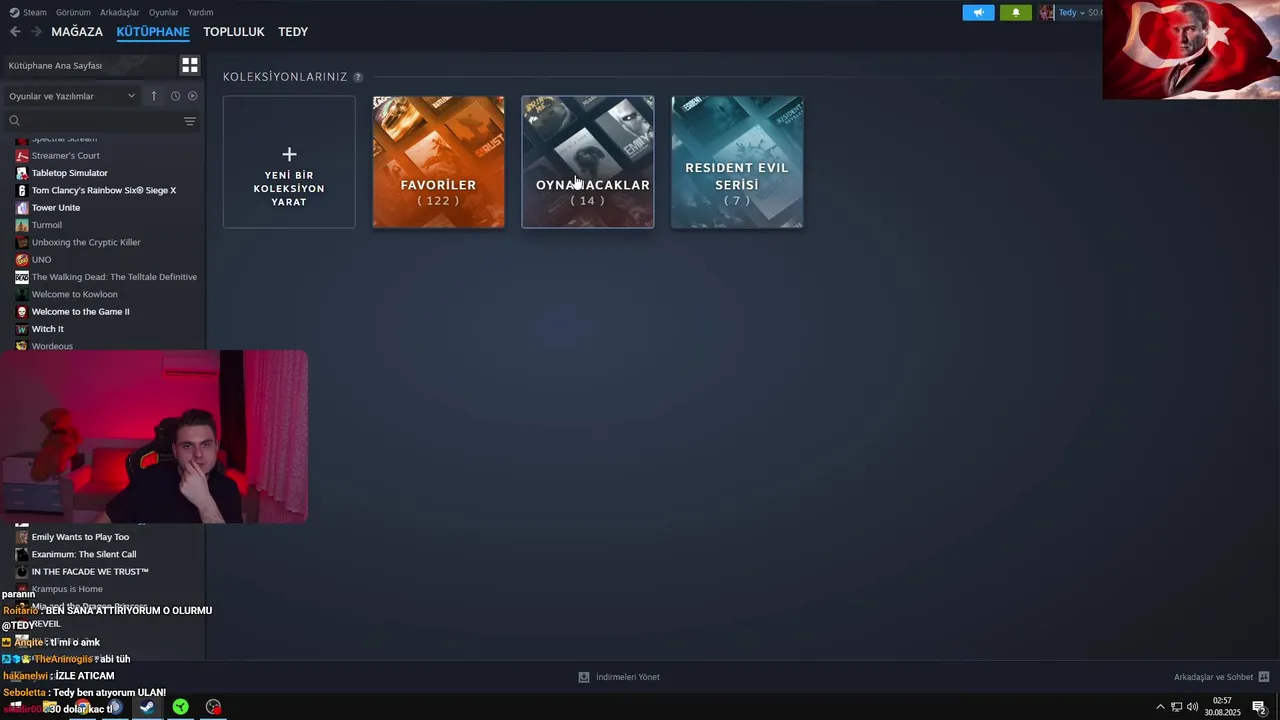Switch to the MAĞAZA tab
The width and height of the screenshot is (1280, 720).
pyautogui.click(x=77, y=32)
